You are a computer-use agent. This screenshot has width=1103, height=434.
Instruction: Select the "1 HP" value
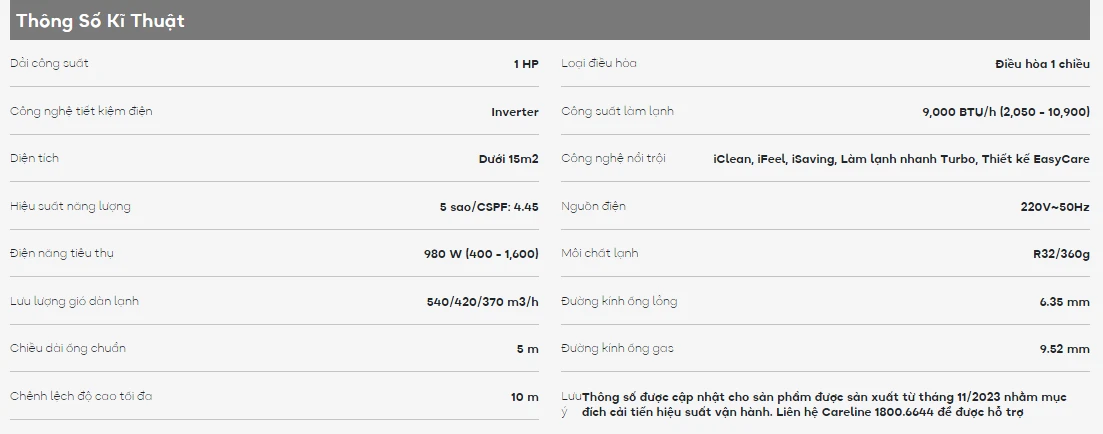(x=526, y=64)
